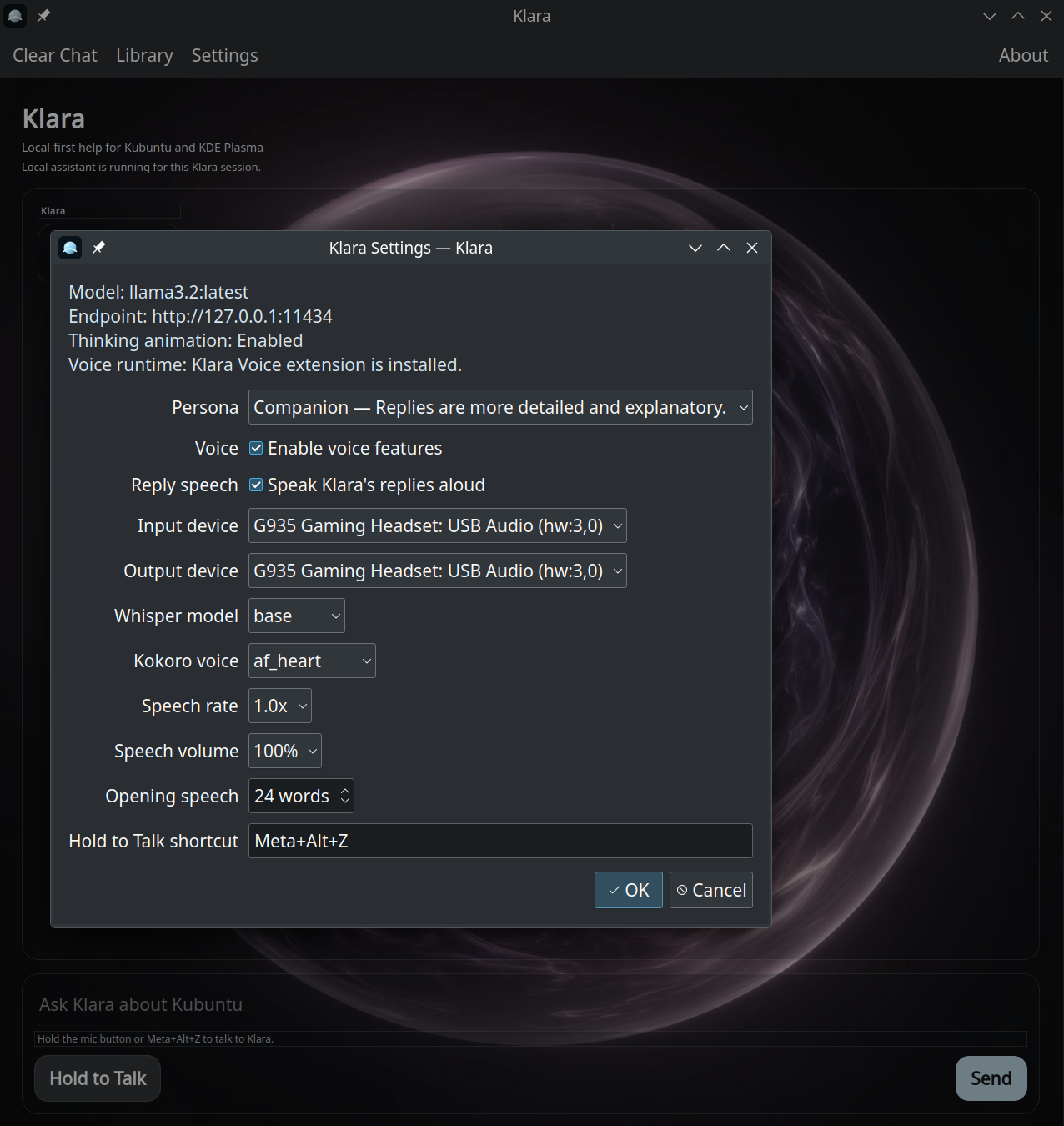Click the Hold to Talk shortcut field

coord(500,841)
